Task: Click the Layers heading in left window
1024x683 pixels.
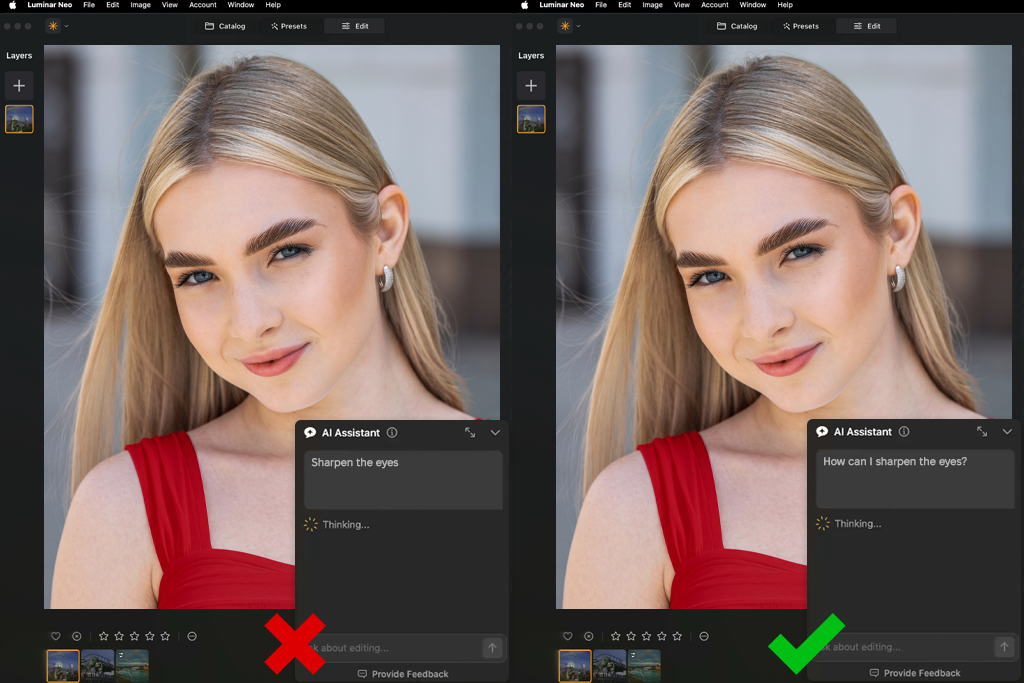Action: (x=19, y=56)
